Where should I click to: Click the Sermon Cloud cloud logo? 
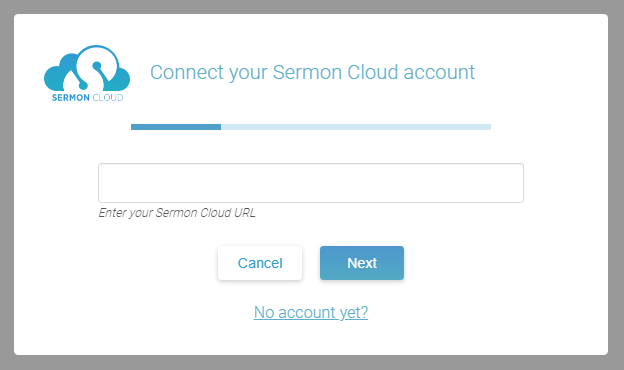pyautogui.click(x=87, y=73)
